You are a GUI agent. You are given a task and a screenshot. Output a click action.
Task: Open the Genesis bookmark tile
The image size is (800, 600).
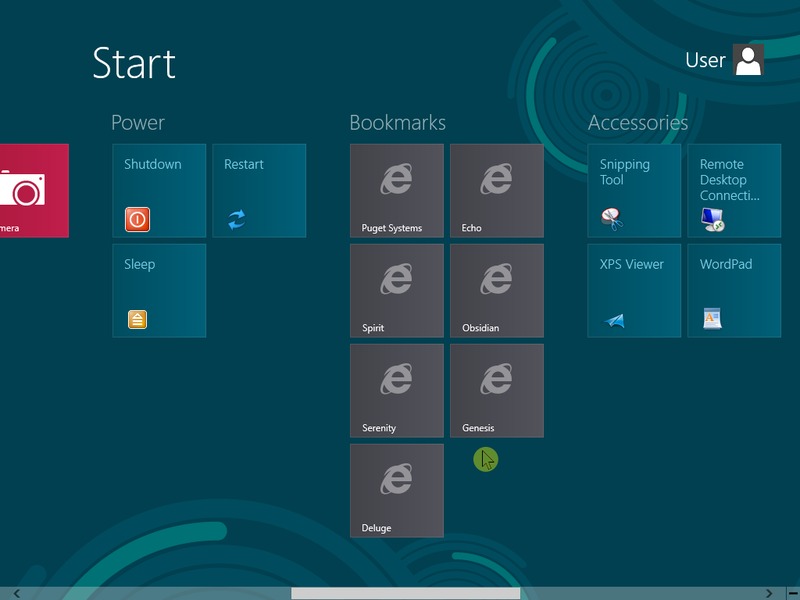click(497, 390)
